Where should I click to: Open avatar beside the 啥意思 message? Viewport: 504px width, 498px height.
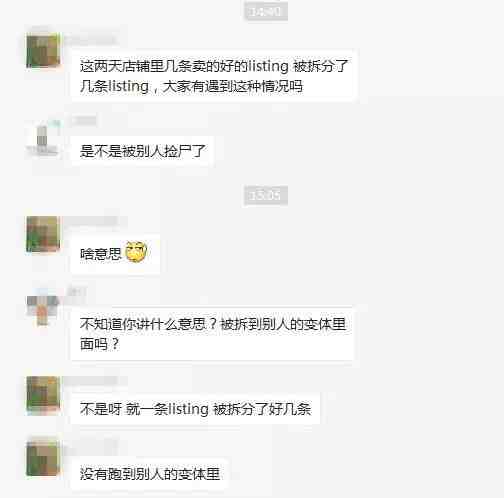point(43,234)
